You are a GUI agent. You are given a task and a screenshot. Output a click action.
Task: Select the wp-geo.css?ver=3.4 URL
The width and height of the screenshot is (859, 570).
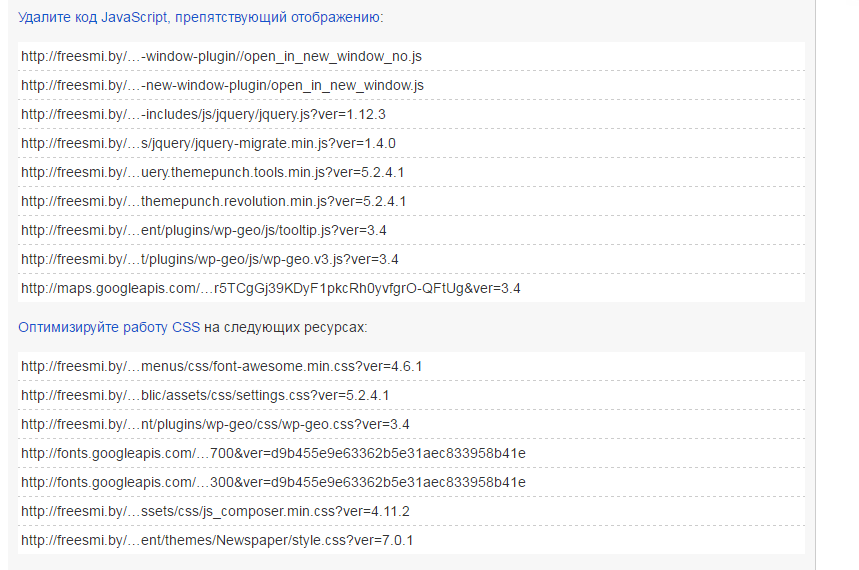point(215,425)
